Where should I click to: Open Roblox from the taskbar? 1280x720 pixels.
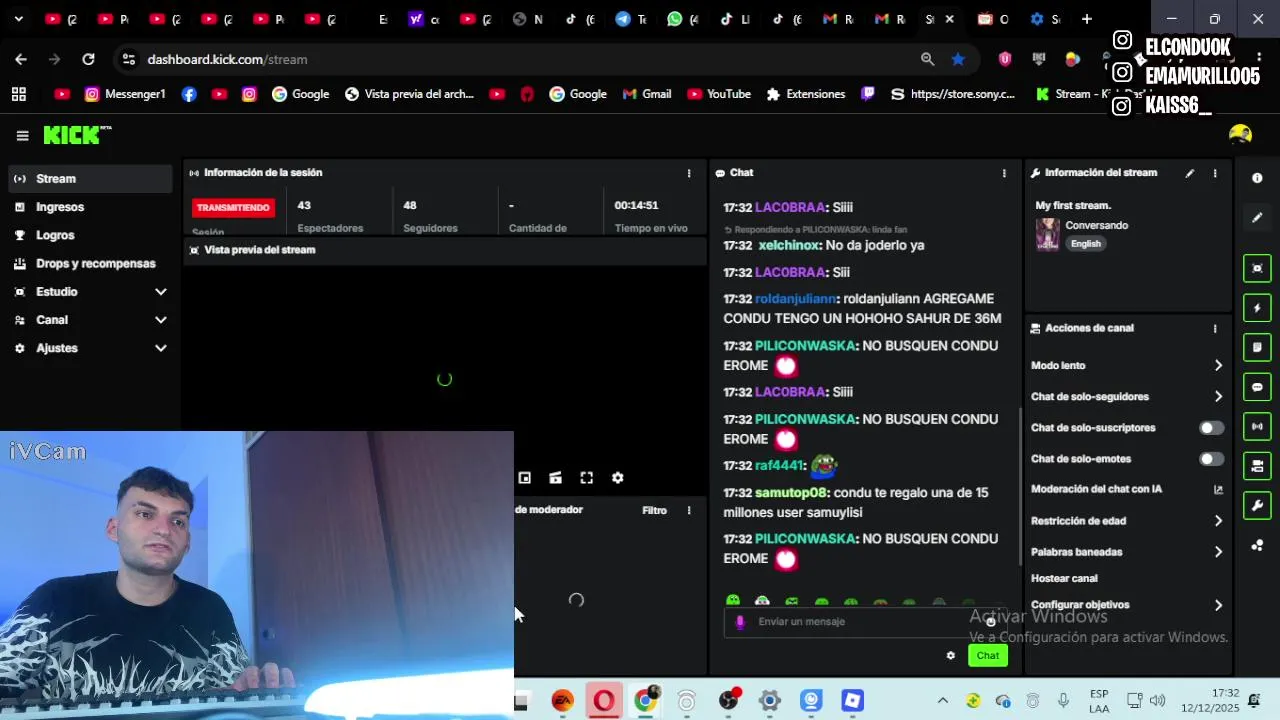coord(852,701)
